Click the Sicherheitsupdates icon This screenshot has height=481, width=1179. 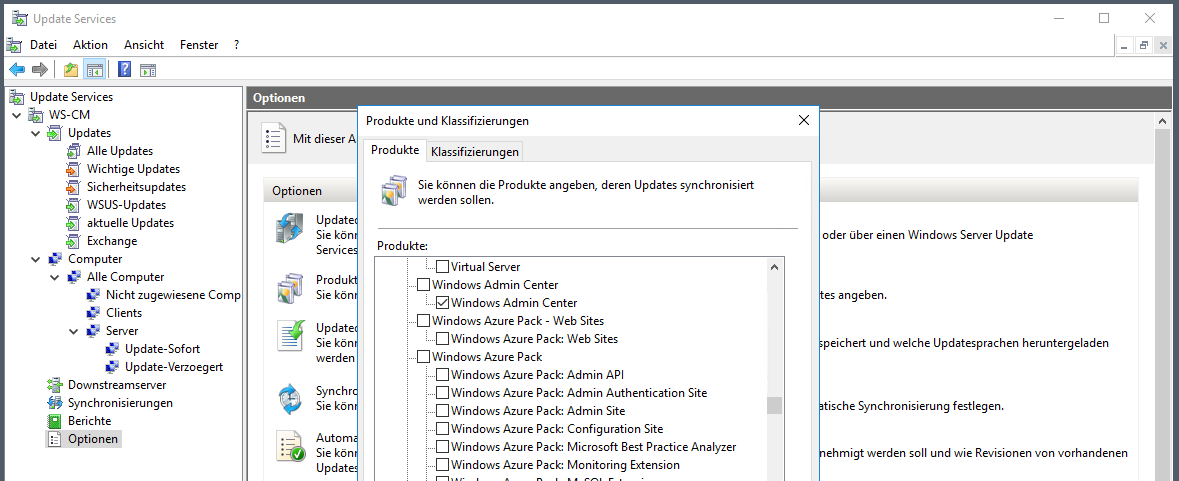[73, 187]
